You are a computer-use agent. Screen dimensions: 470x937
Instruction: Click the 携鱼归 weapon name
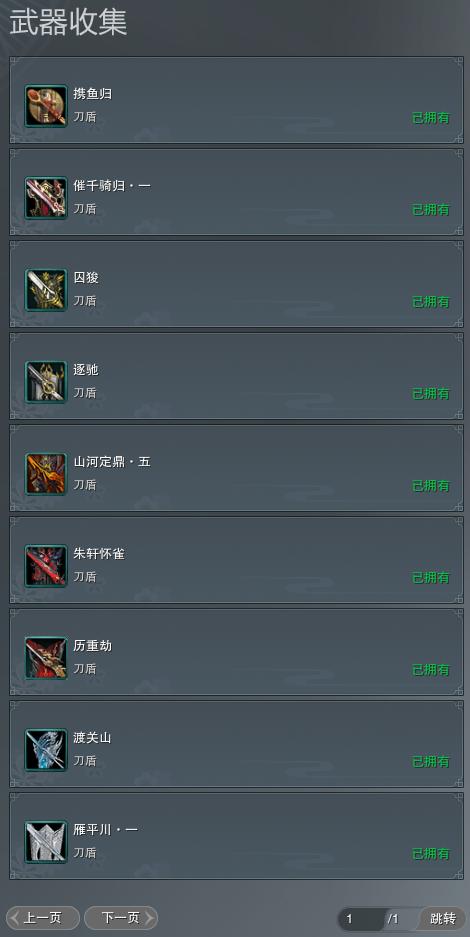(x=93, y=94)
